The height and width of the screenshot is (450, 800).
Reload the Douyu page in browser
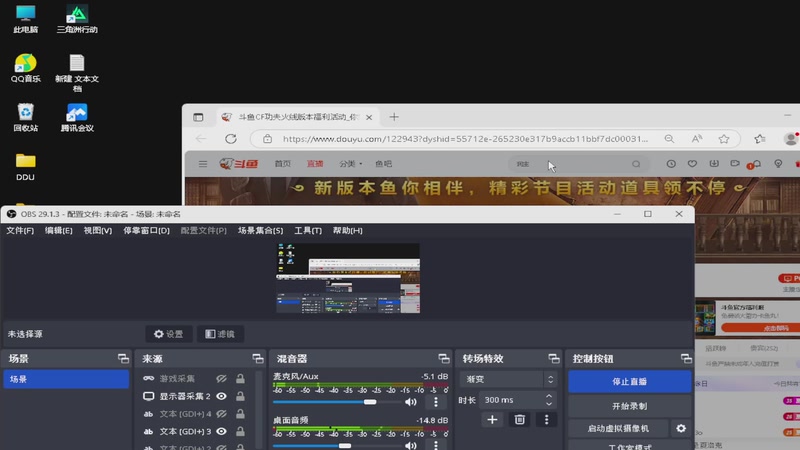(x=231, y=139)
